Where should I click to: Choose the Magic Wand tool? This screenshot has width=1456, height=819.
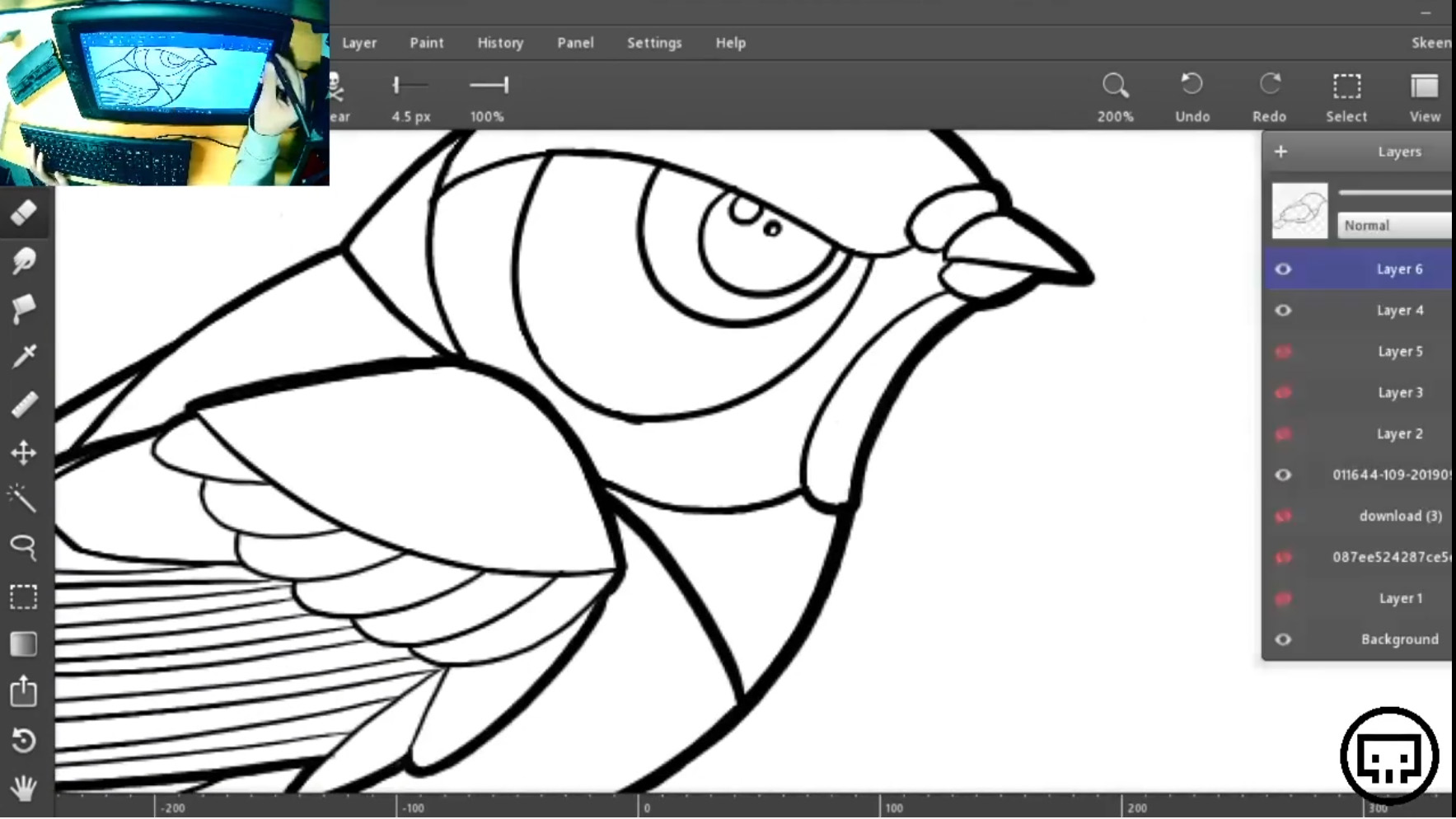(x=22, y=499)
